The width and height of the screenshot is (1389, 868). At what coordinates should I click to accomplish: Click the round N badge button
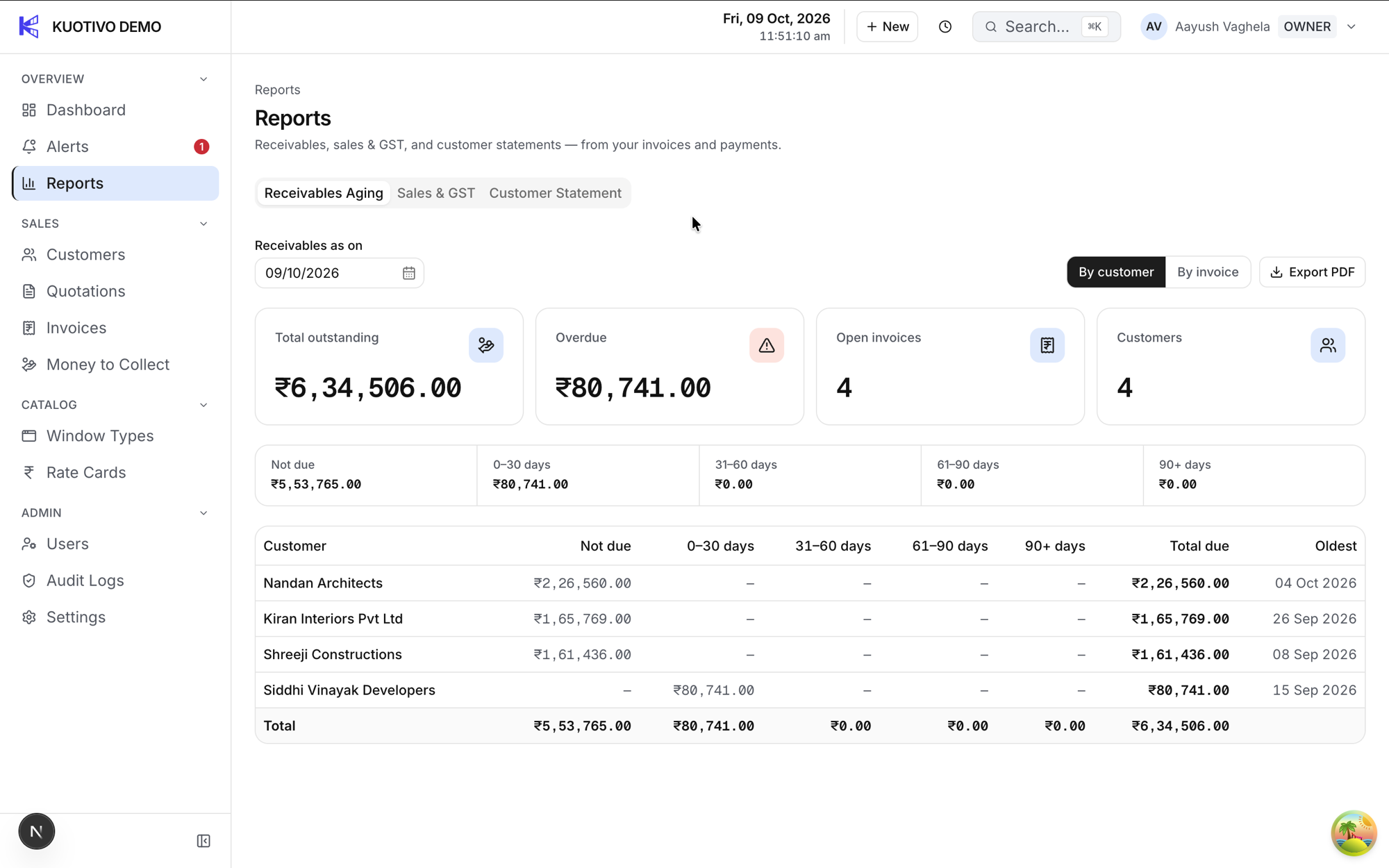pyautogui.click(x=36, y=831)
